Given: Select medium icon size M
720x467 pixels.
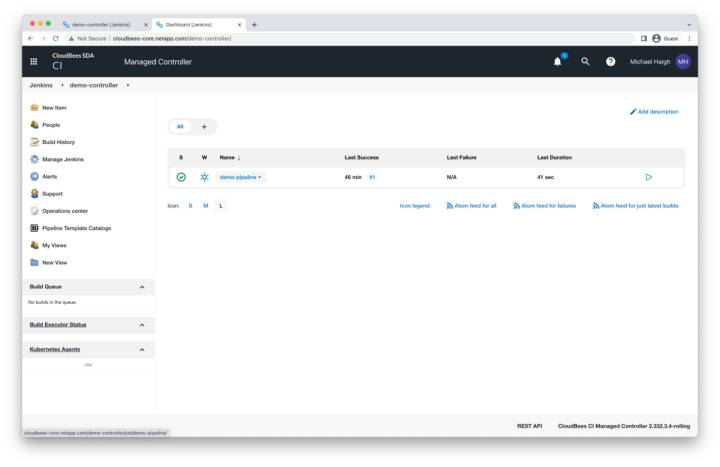Looking at the screenshot, I should 205,205.
